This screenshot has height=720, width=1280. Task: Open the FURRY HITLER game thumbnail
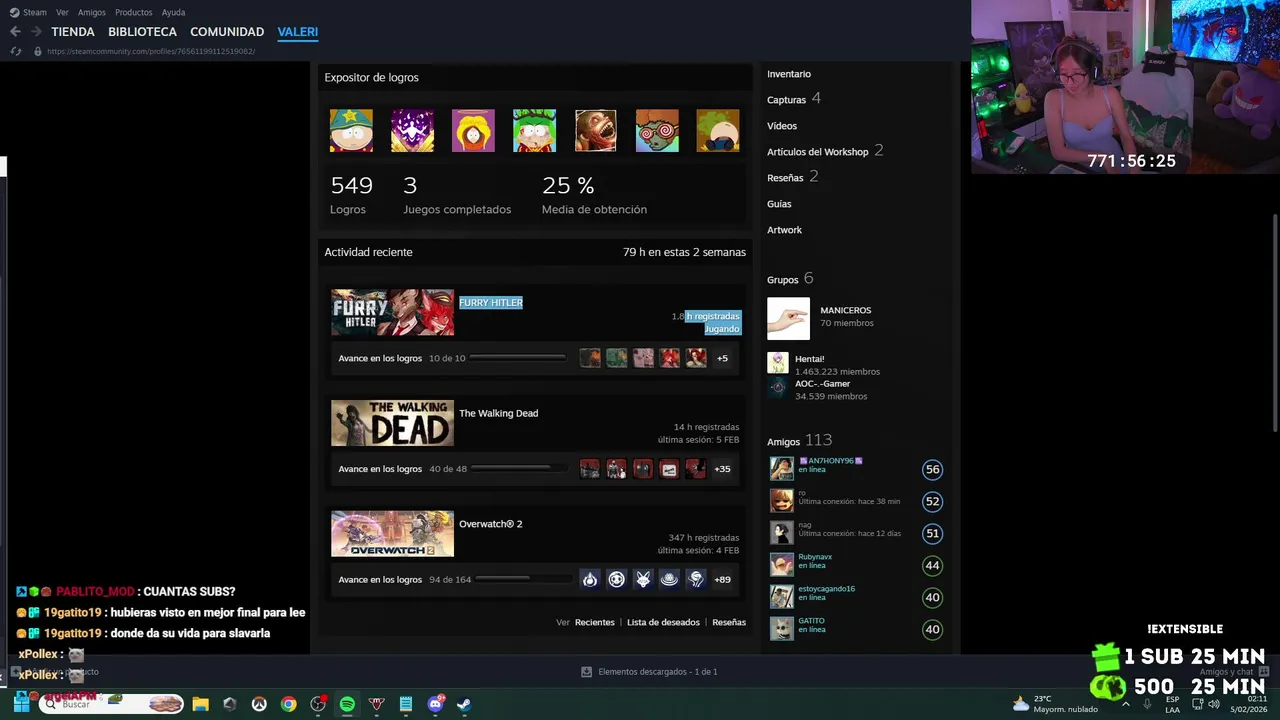(392, 312)
